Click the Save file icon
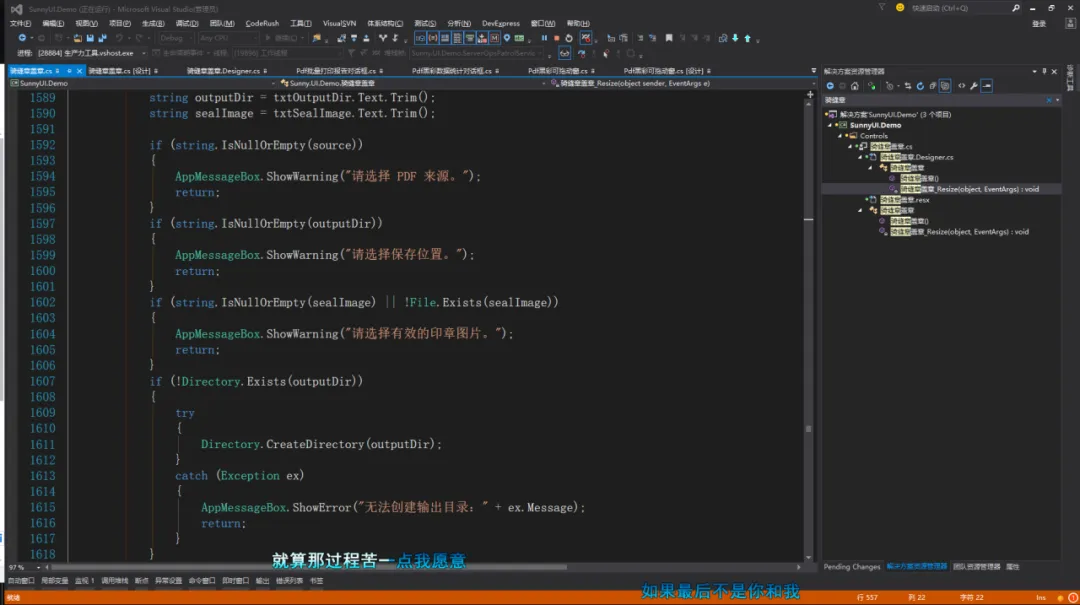The width and height of the screenshot is (1080, 605). [x=90, y=38]
